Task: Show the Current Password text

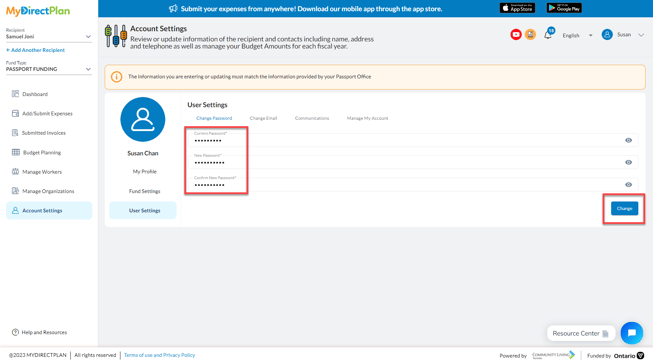Action: tap(628, 140)
